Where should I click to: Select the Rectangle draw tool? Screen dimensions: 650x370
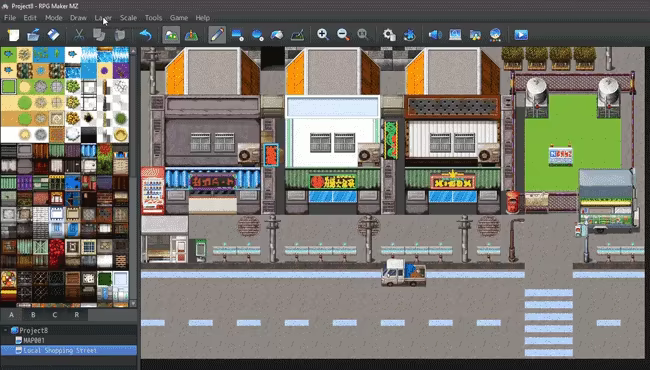coord(238,35)
